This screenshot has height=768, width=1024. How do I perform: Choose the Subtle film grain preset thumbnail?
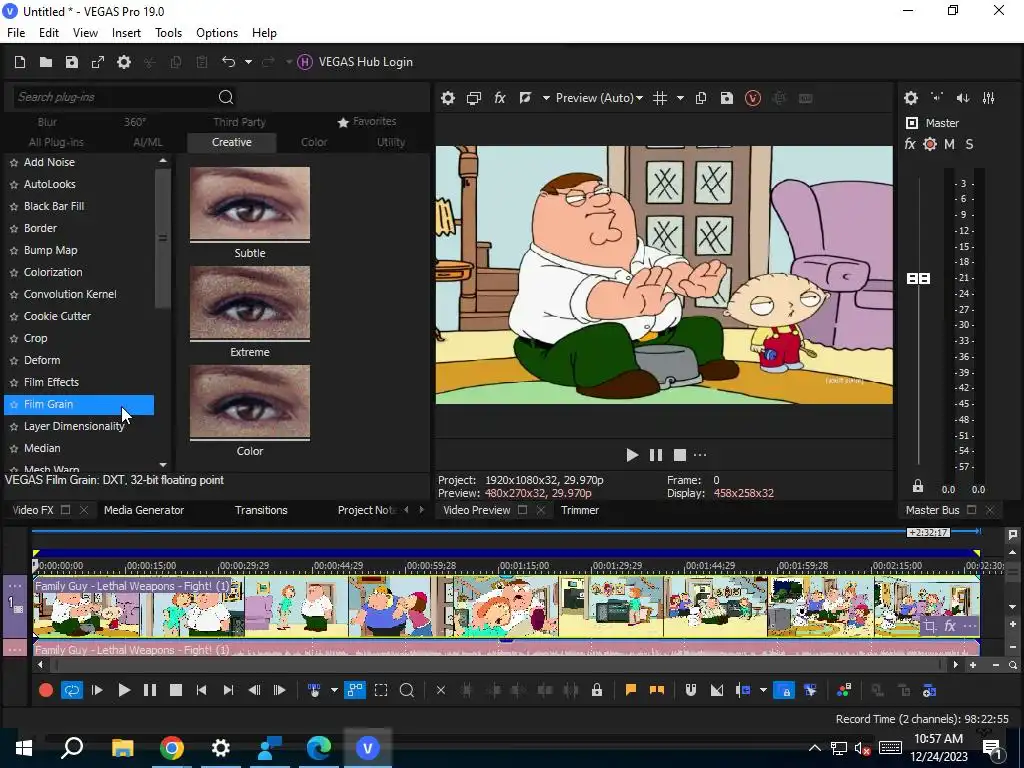point(249,204)
